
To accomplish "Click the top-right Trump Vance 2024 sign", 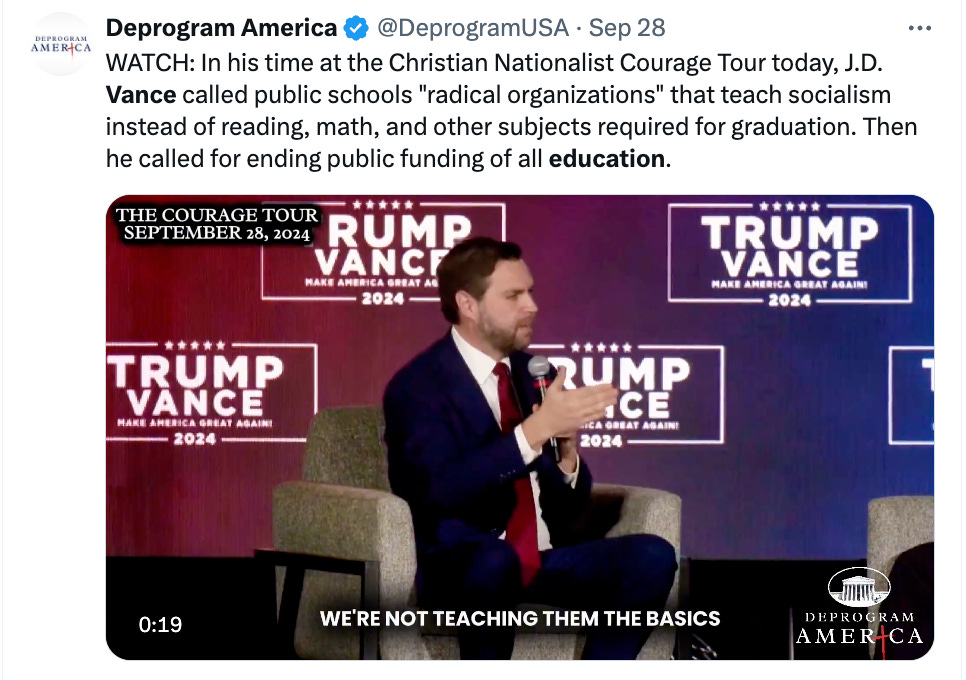I will click(x=789, y=253).
